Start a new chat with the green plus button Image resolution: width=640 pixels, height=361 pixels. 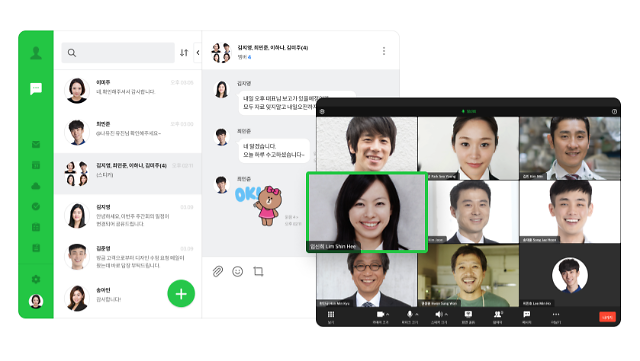click(181, 294)
